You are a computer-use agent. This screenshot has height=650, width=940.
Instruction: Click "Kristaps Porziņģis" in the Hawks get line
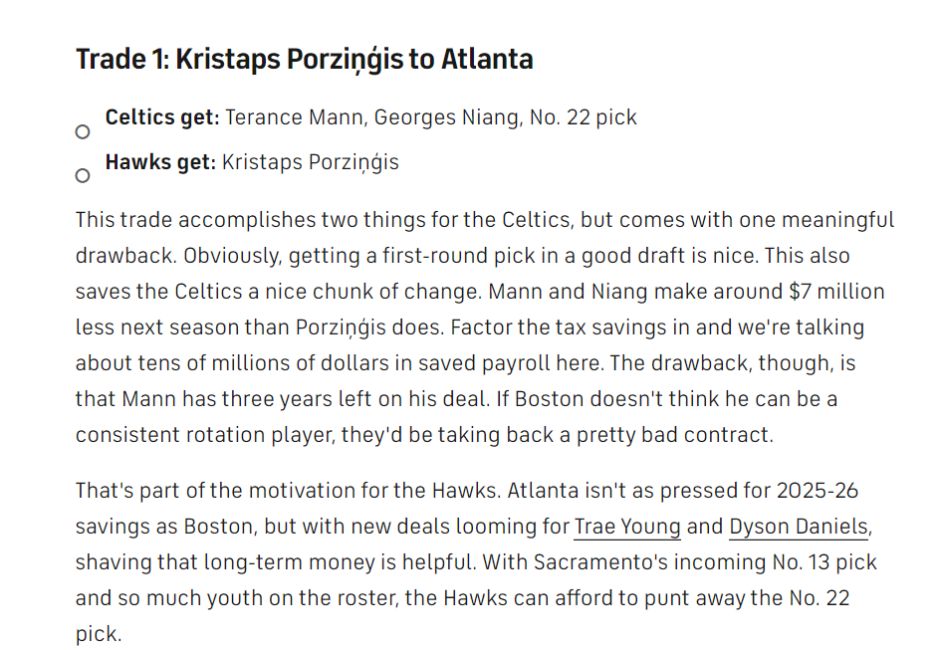[x=310, y=162]
